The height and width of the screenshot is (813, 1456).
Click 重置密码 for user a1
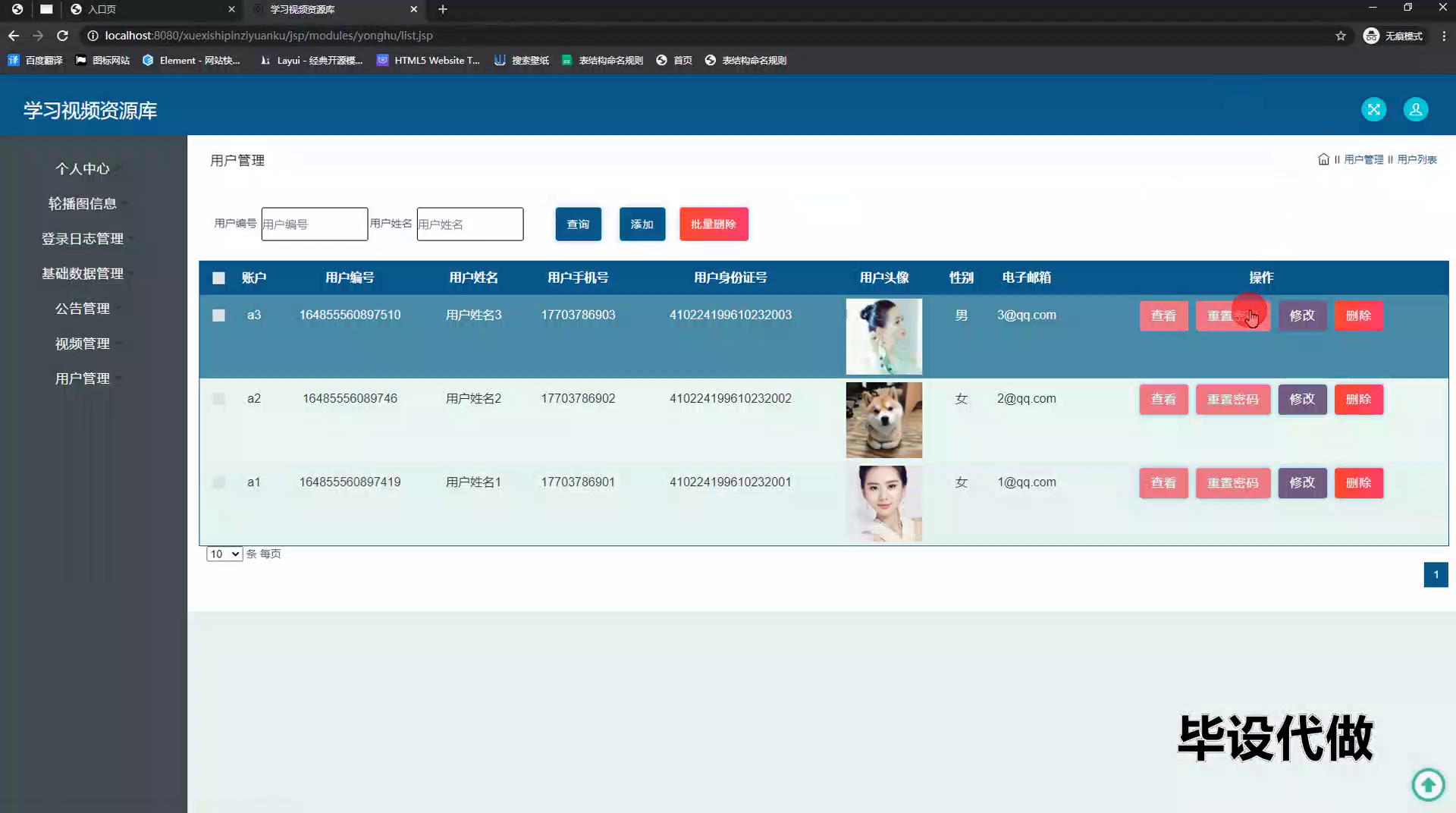click(1233, 482)
